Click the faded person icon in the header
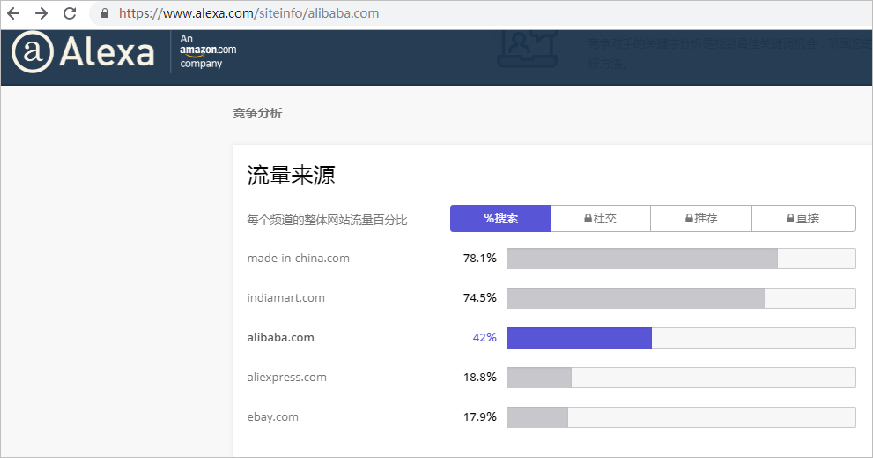 [x=527, y=48]
